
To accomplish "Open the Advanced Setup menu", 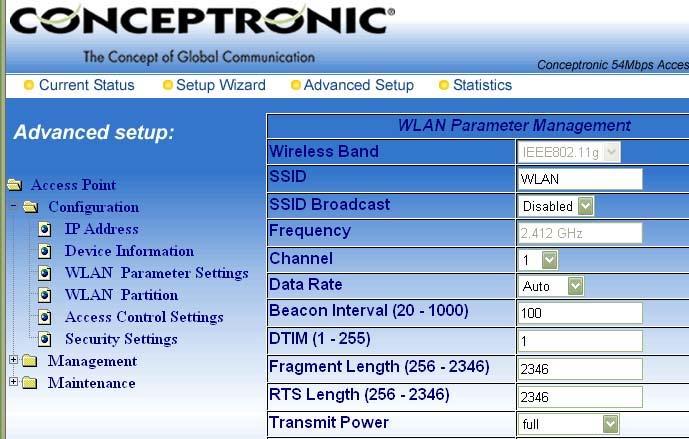I will 359,85.
